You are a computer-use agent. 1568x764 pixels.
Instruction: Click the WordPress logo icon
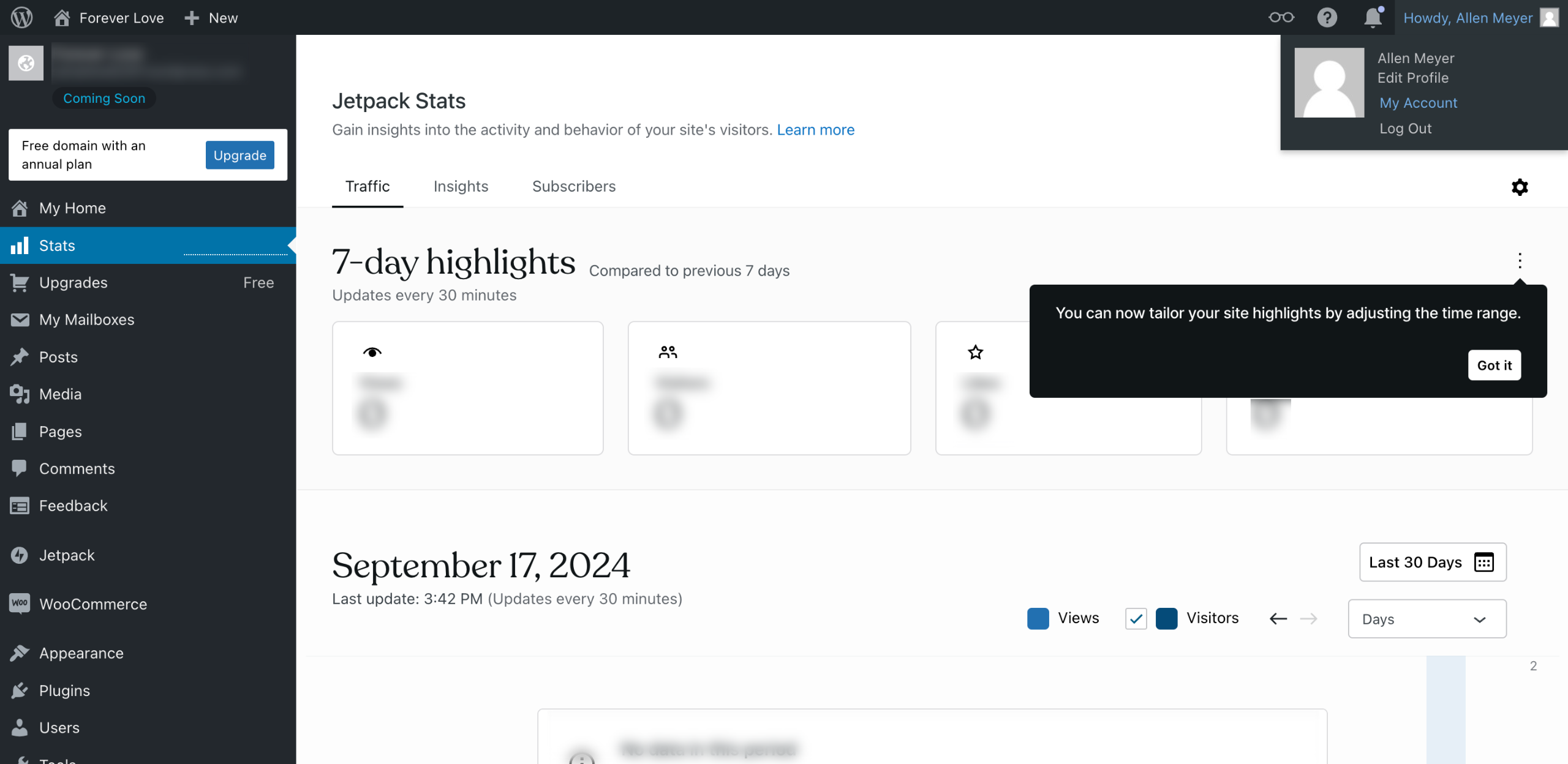(x=21, y=17)
